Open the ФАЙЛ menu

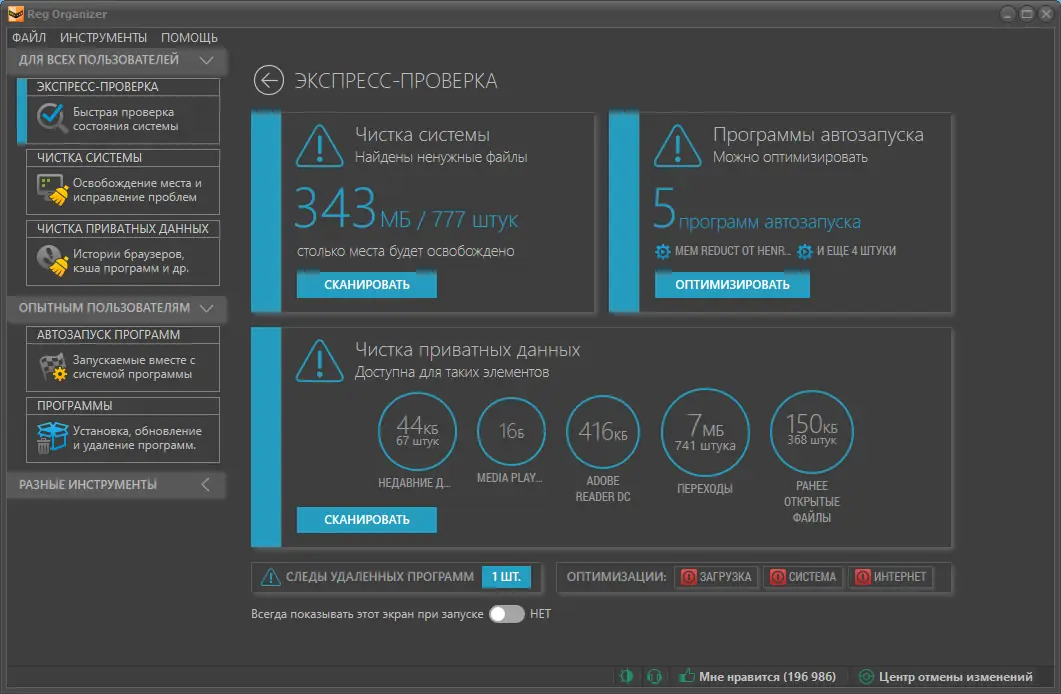tap(29, 37)
